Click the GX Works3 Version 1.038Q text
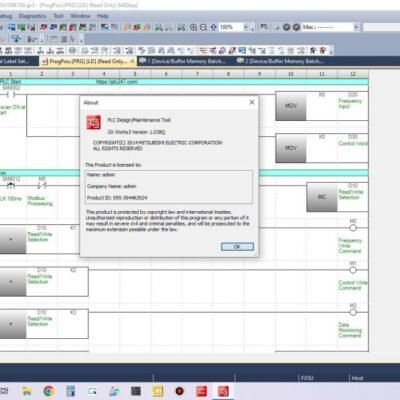The width and height of the screenshot is (400, 400). point(136,132)
